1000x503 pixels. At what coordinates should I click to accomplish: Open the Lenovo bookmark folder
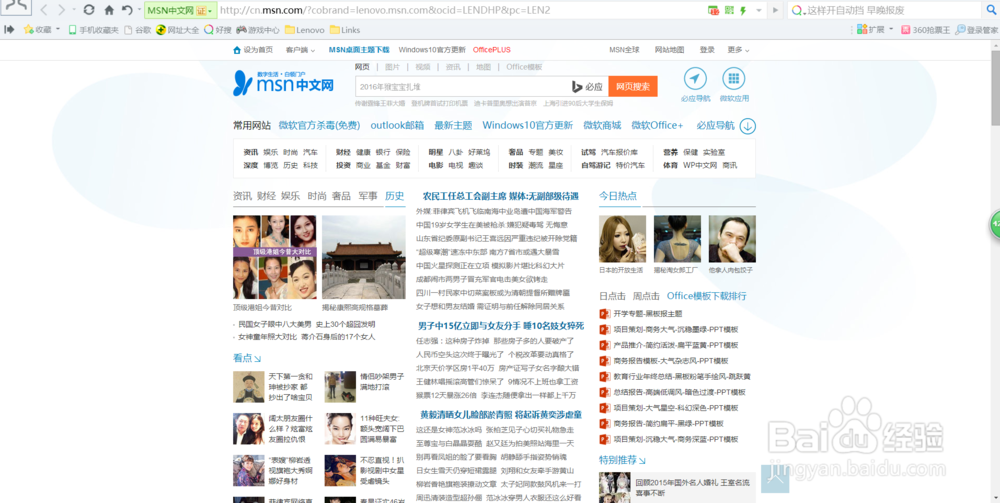(304, 29)
